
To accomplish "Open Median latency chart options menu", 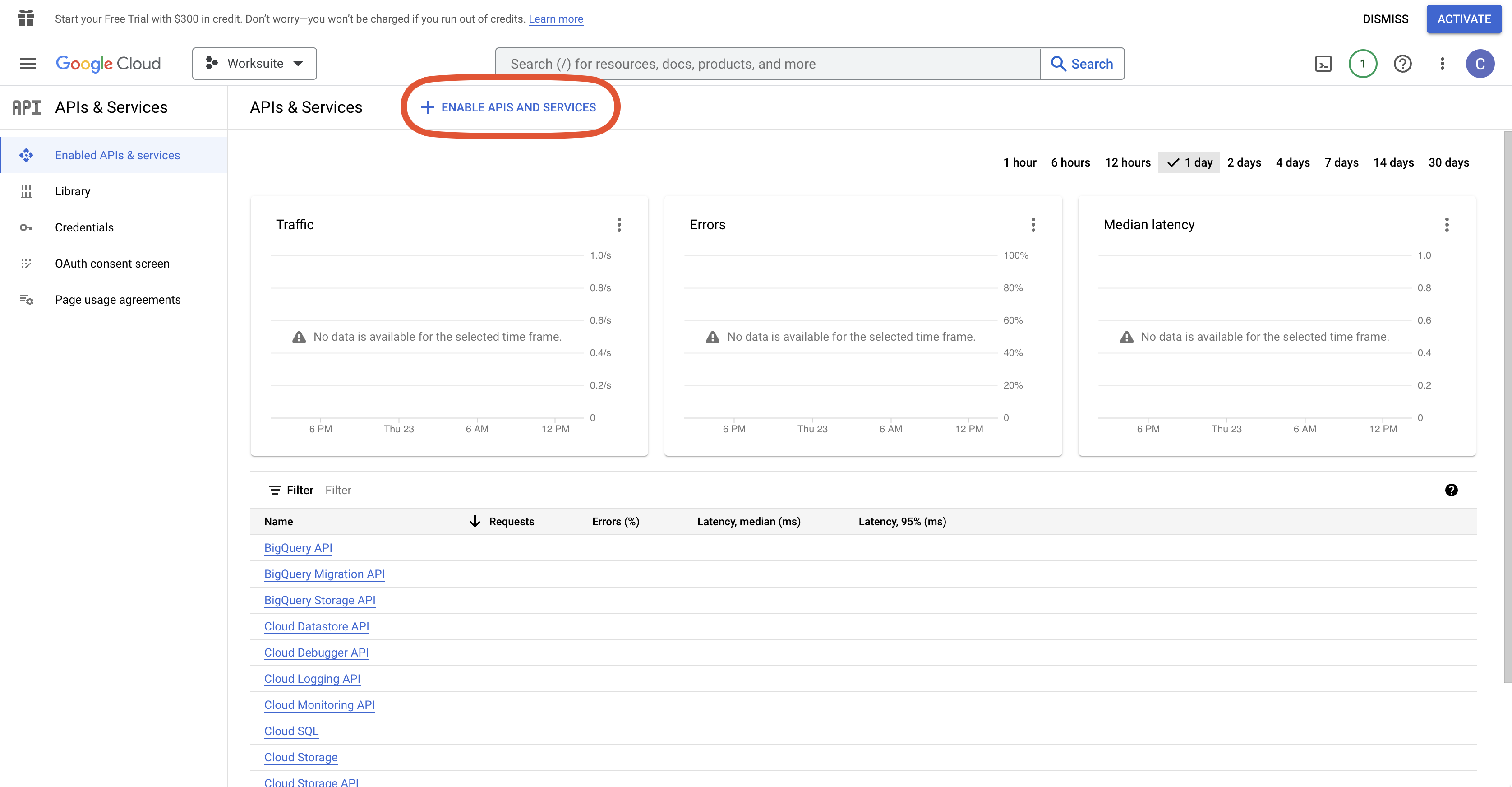I will [x=1446, y=224].
